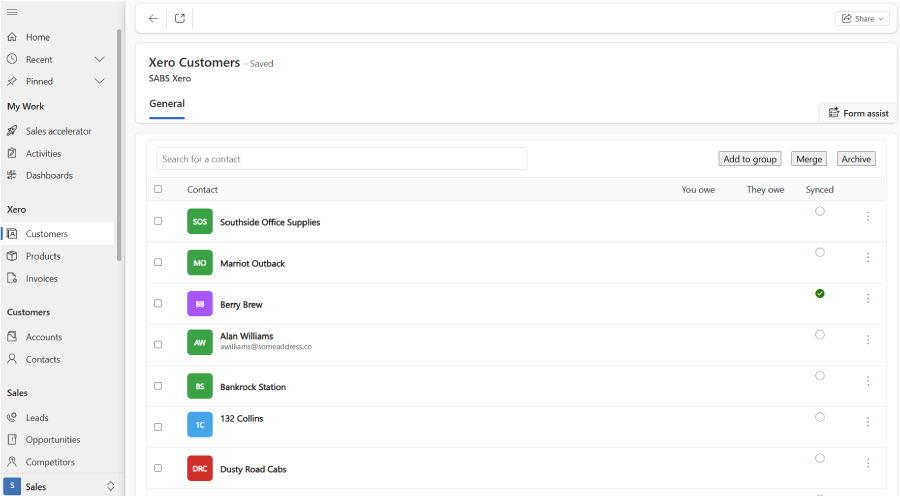This screenshot has height=496, width=900.
Task: Click the Search for a contact field
Action: [x=341, y=159]
